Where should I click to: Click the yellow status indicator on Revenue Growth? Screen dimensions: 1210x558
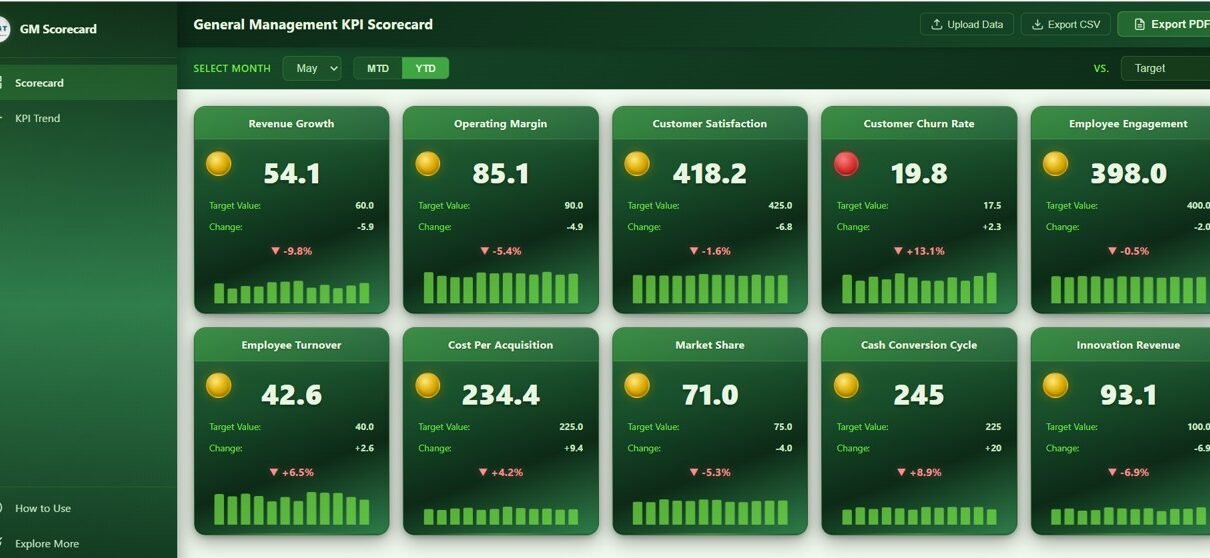218,164
